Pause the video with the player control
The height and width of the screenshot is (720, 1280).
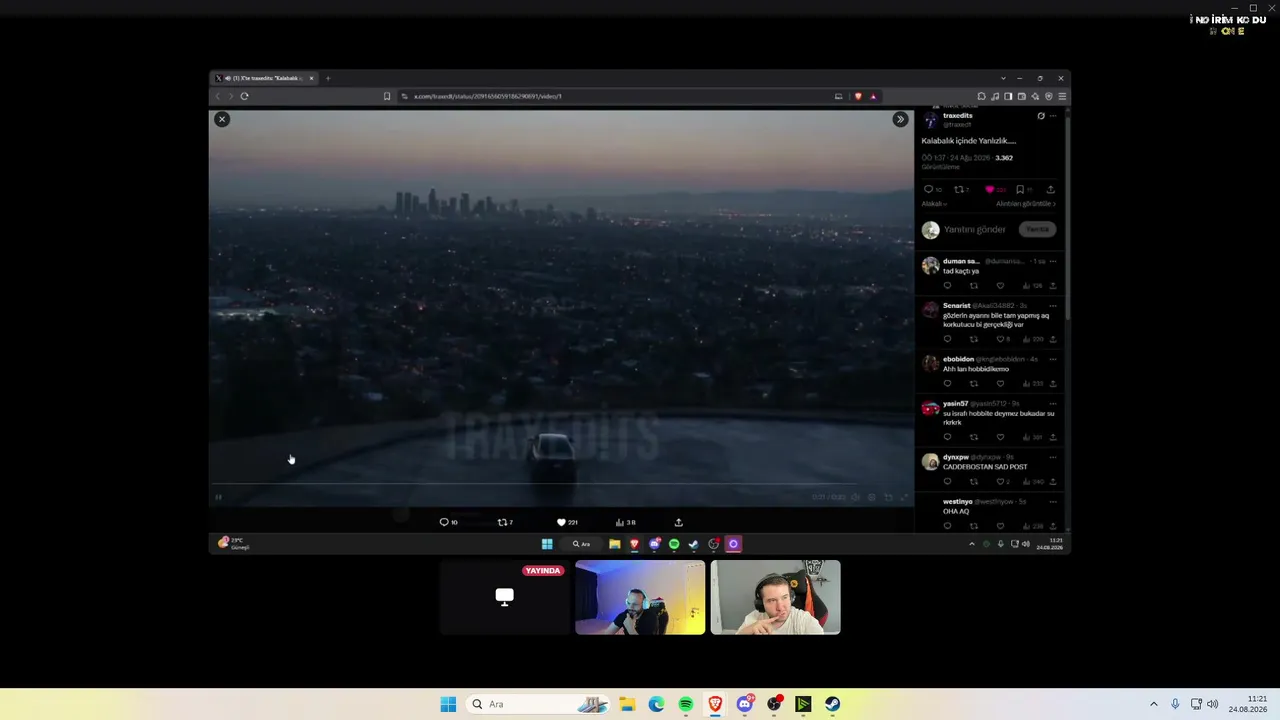[218, 497]
